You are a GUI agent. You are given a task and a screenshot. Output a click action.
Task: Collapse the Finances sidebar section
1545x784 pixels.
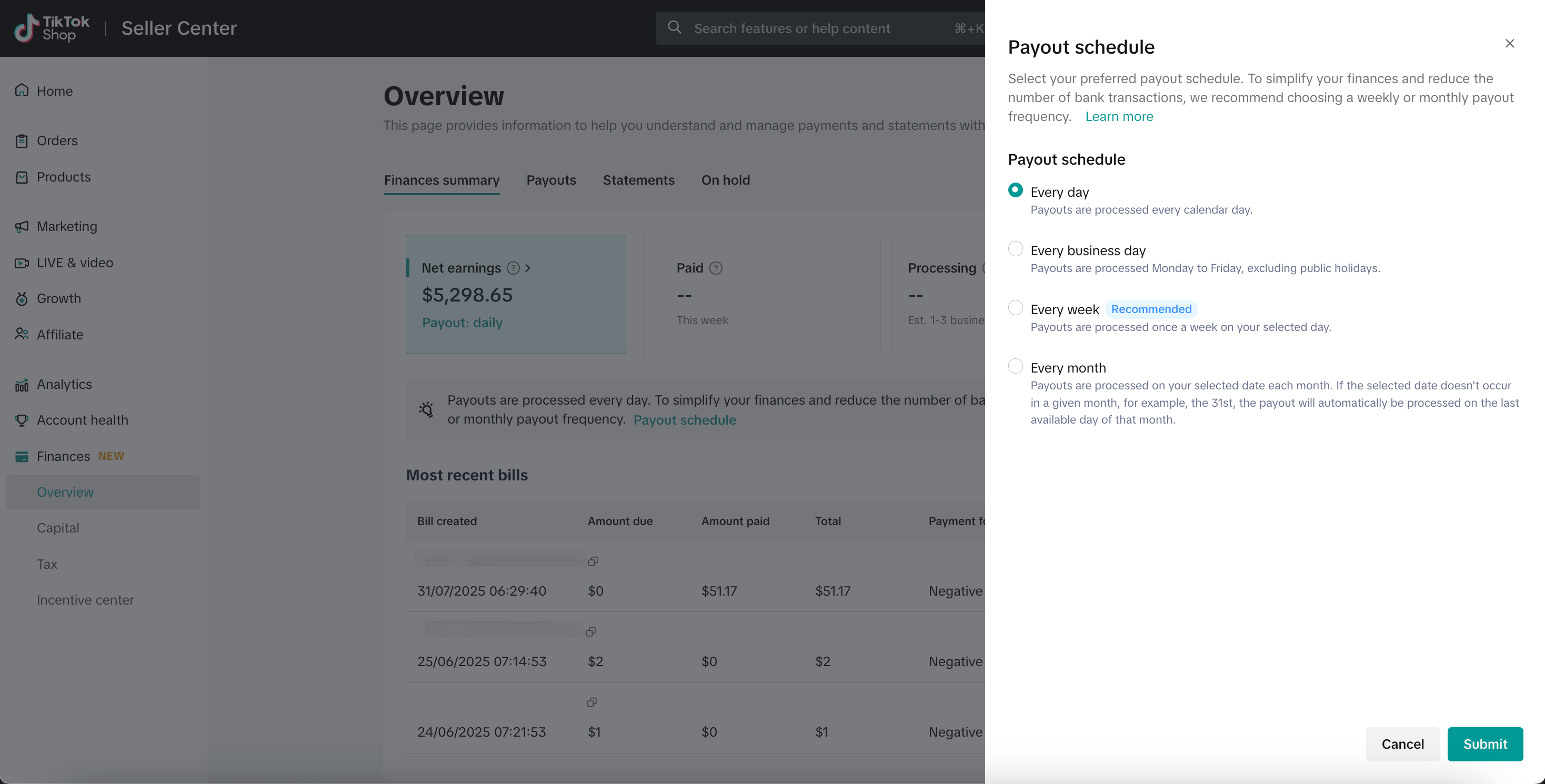click(63, 457)
